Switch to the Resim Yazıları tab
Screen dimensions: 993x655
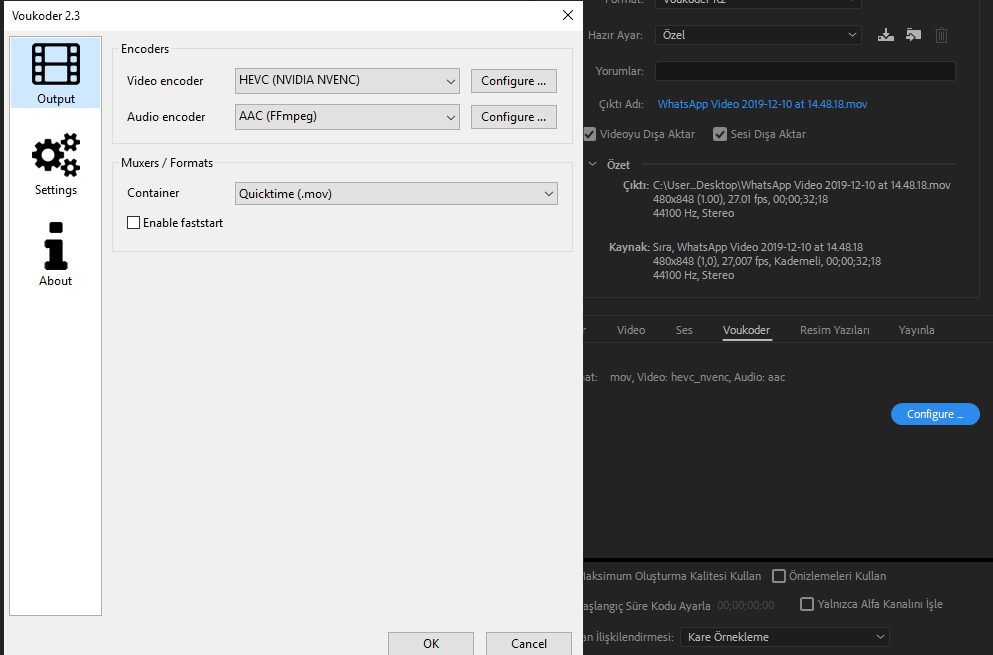point(834,330)
